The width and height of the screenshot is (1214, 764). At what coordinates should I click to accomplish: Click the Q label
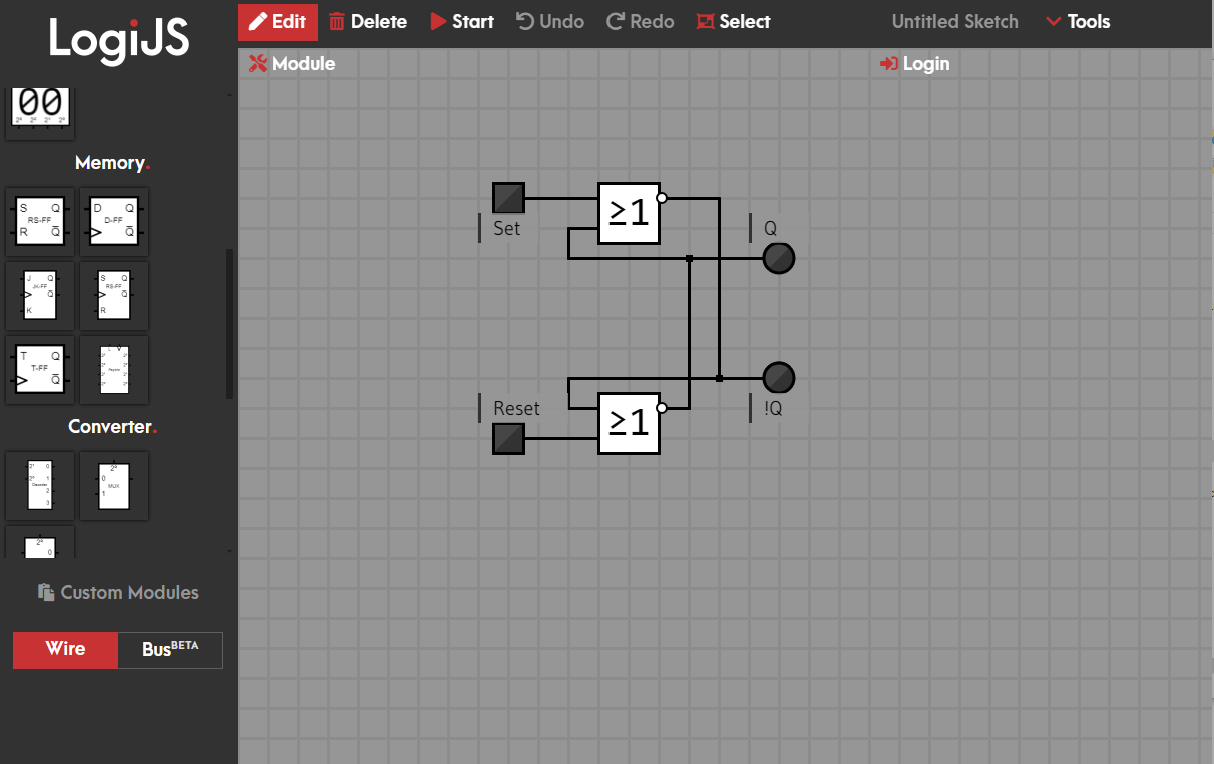coord(770,228)
